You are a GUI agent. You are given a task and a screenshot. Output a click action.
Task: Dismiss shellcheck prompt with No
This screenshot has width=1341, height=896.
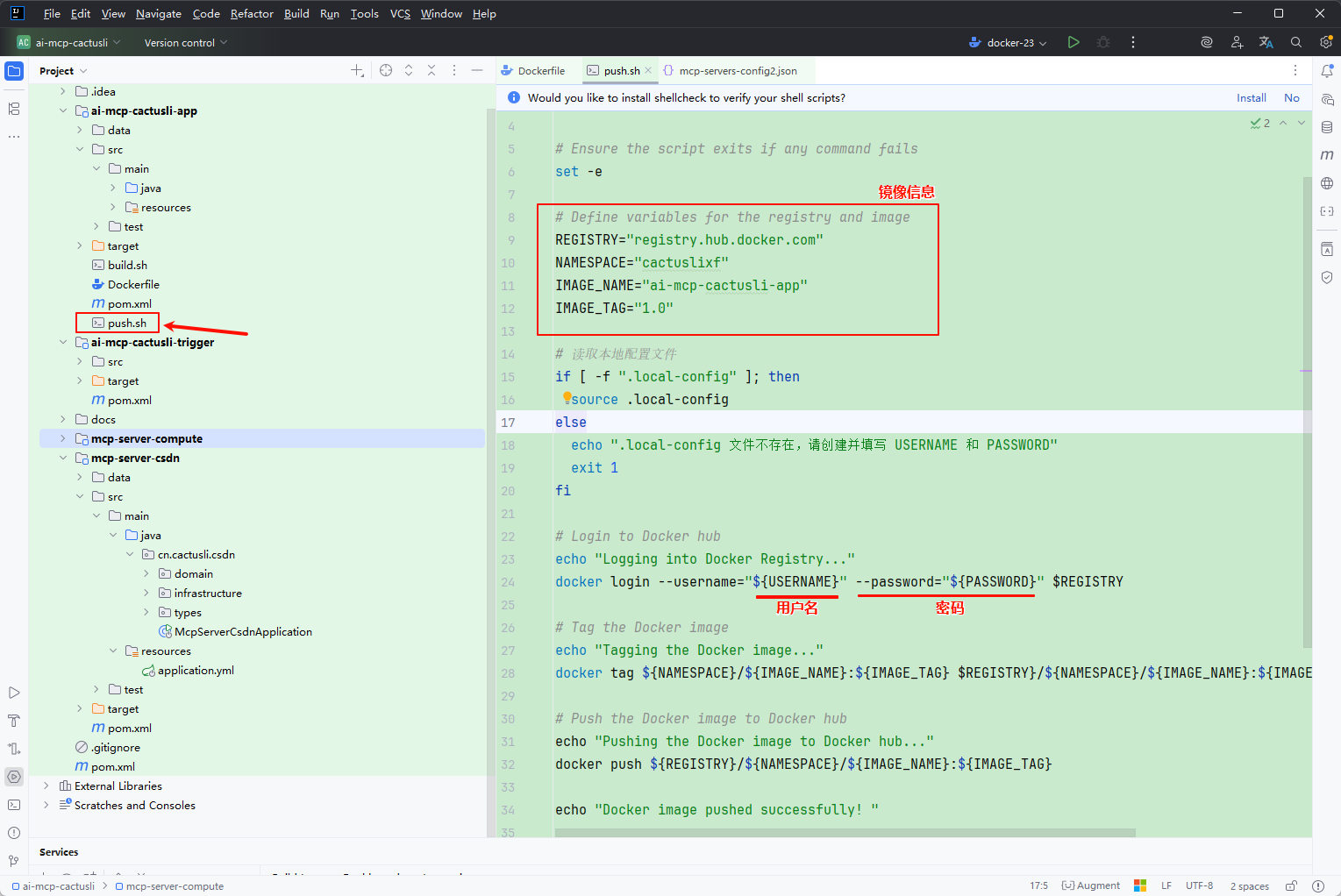coord(1292,98)
